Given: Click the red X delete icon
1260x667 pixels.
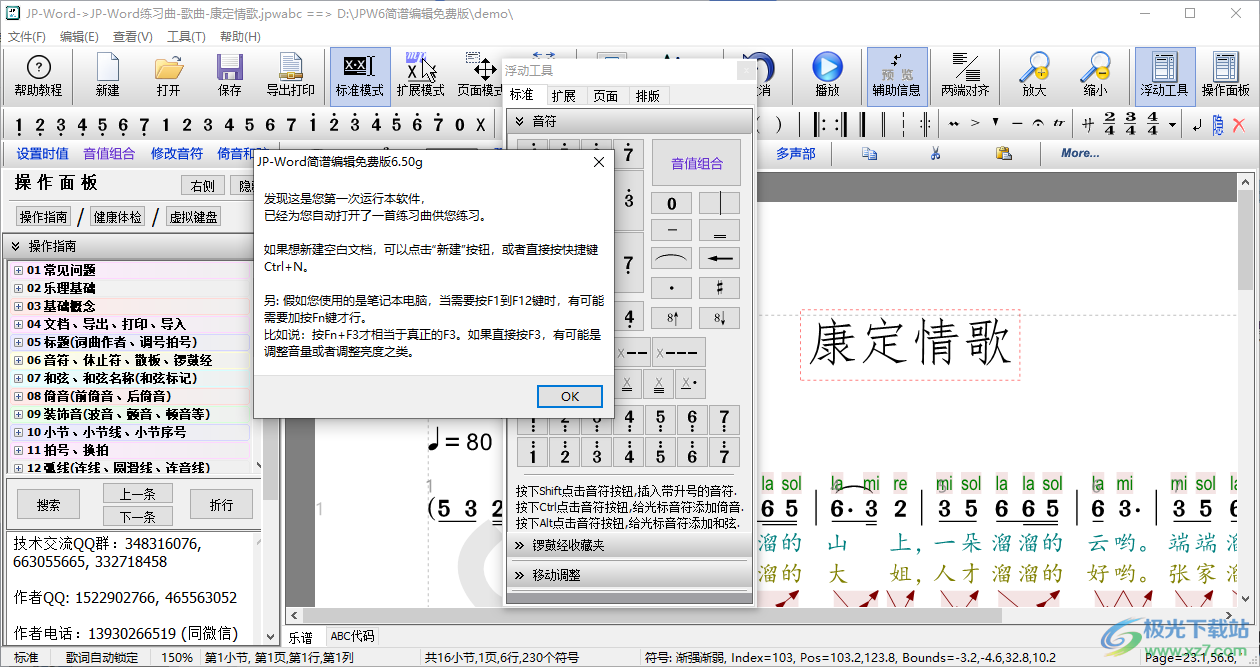Looking at the screenshot, I should [x=1238, y=125].
